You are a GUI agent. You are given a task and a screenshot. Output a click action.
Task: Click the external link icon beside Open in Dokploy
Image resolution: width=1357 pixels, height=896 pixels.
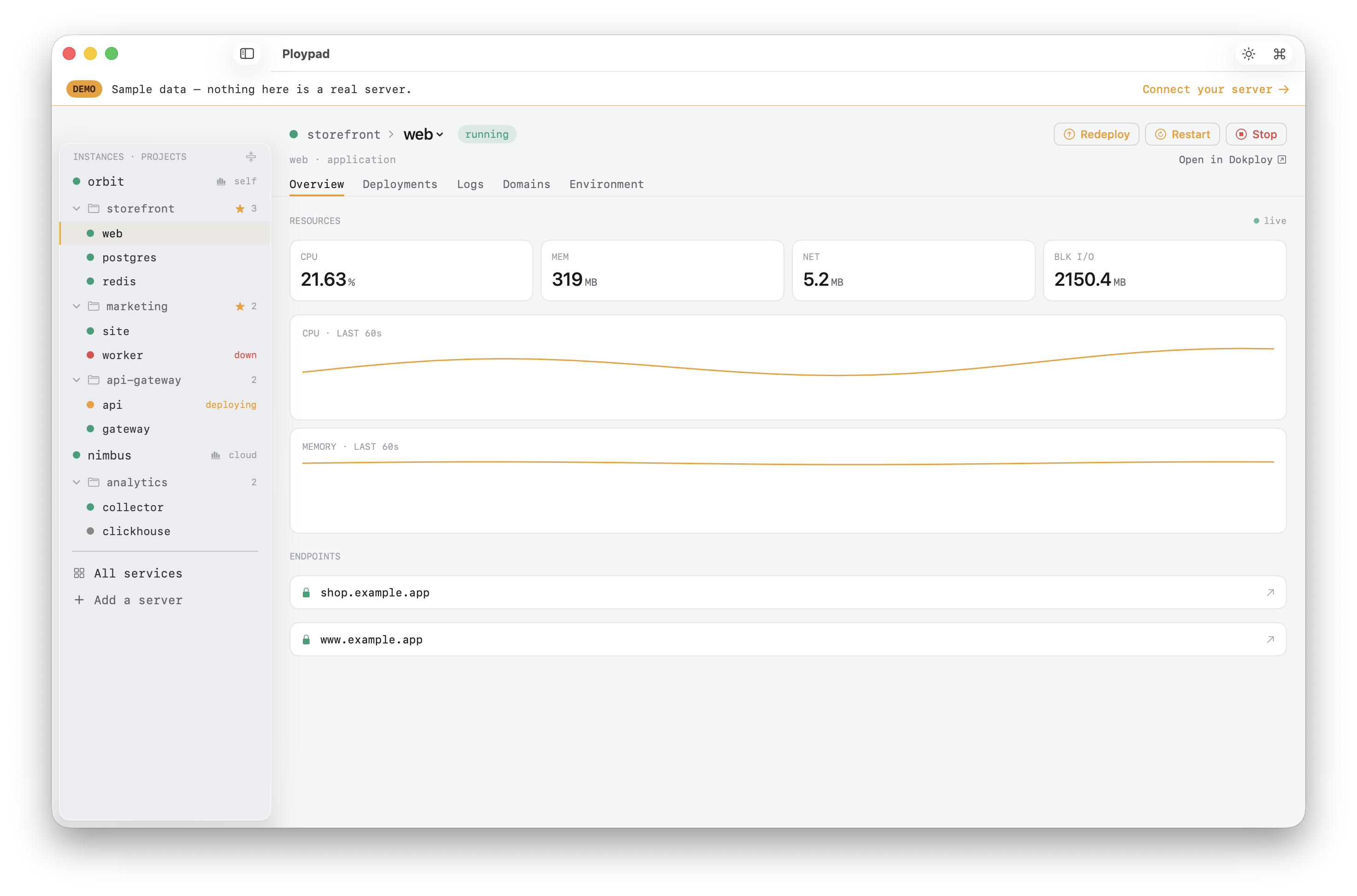click(x=1281, y=160)
